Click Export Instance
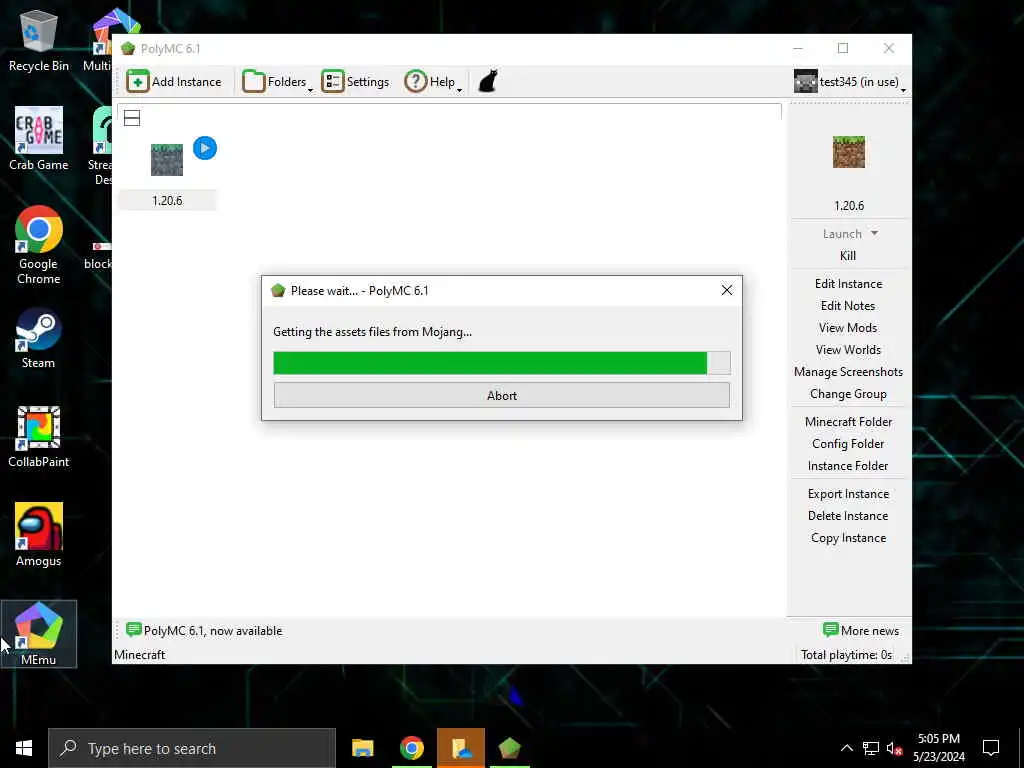This screenshot has width=1024, height=768. (848, 494)
